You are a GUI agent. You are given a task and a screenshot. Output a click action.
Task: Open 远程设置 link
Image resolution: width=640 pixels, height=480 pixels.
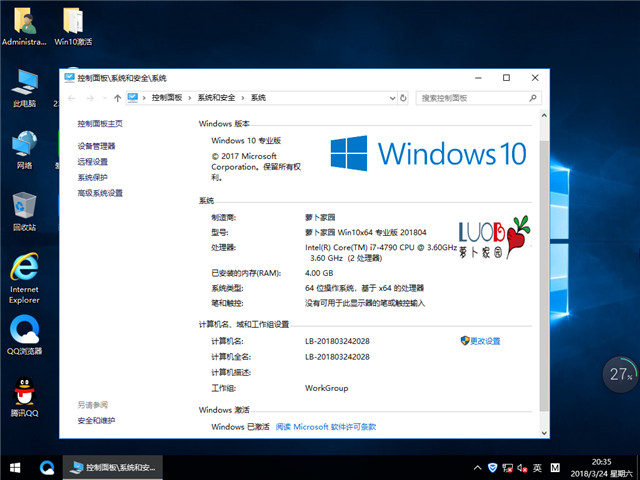[x=93, y=162]
